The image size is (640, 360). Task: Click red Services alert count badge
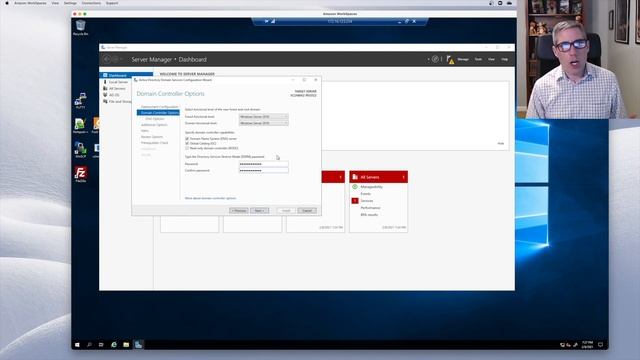coord(355,201)
